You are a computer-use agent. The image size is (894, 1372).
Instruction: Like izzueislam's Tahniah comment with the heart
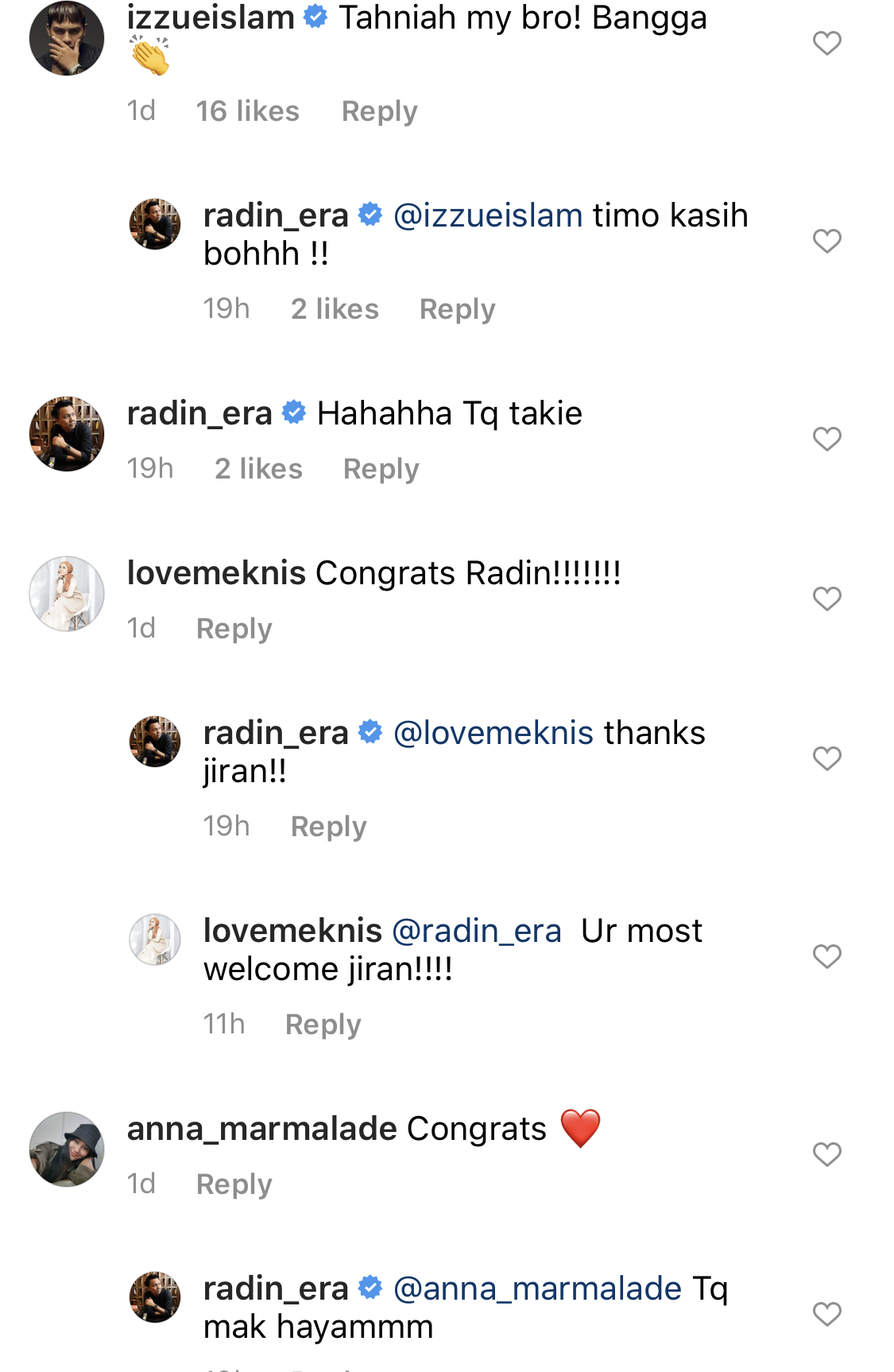826,43
